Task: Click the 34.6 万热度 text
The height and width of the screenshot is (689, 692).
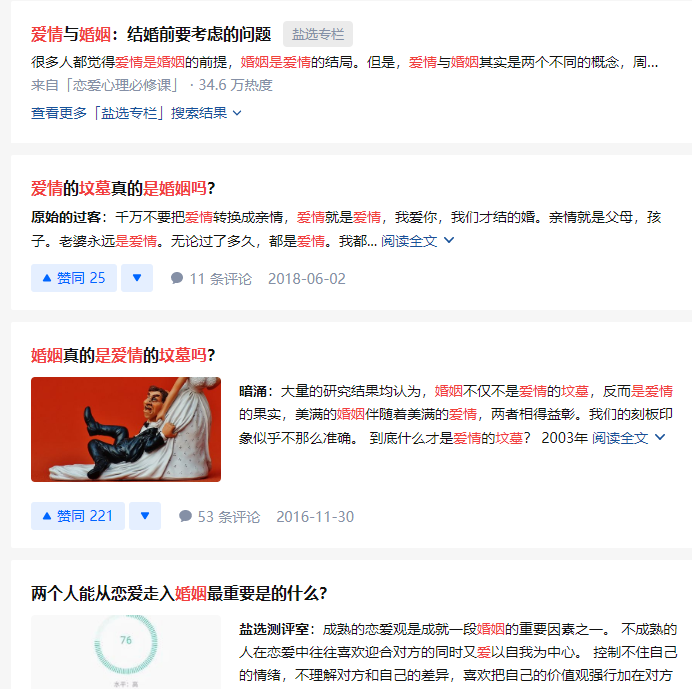Action: click(x=235, y=85)
